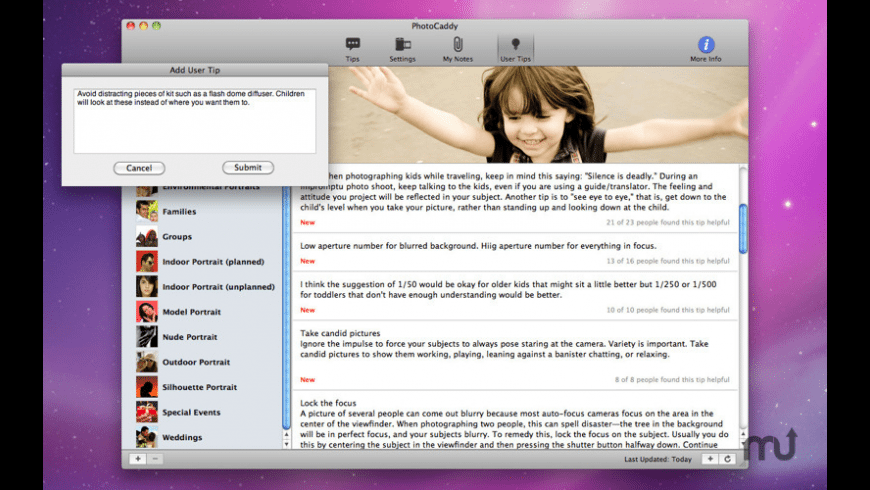Select the Families category thumbnail
Screen dimensions: 870x490
pos(146,211)
